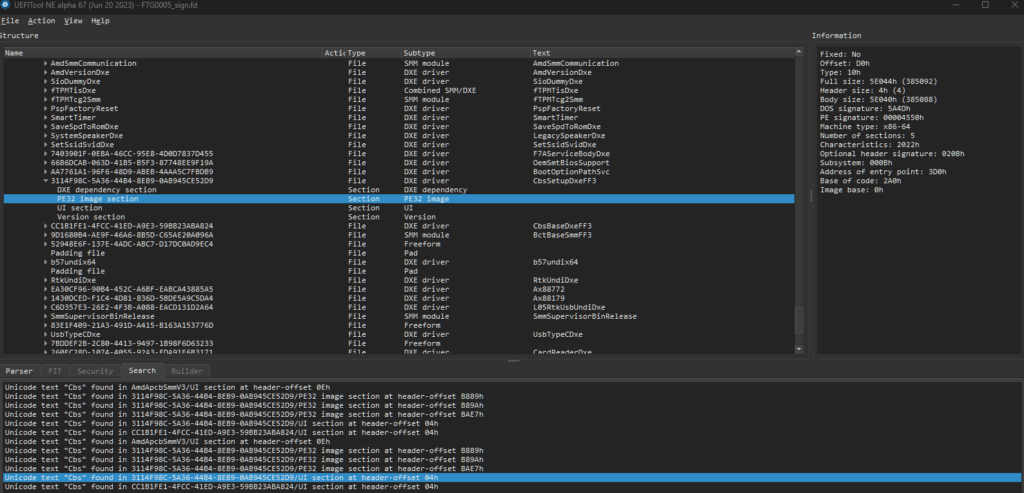Click the structure tree scroll up arrow

click(799, 52)
